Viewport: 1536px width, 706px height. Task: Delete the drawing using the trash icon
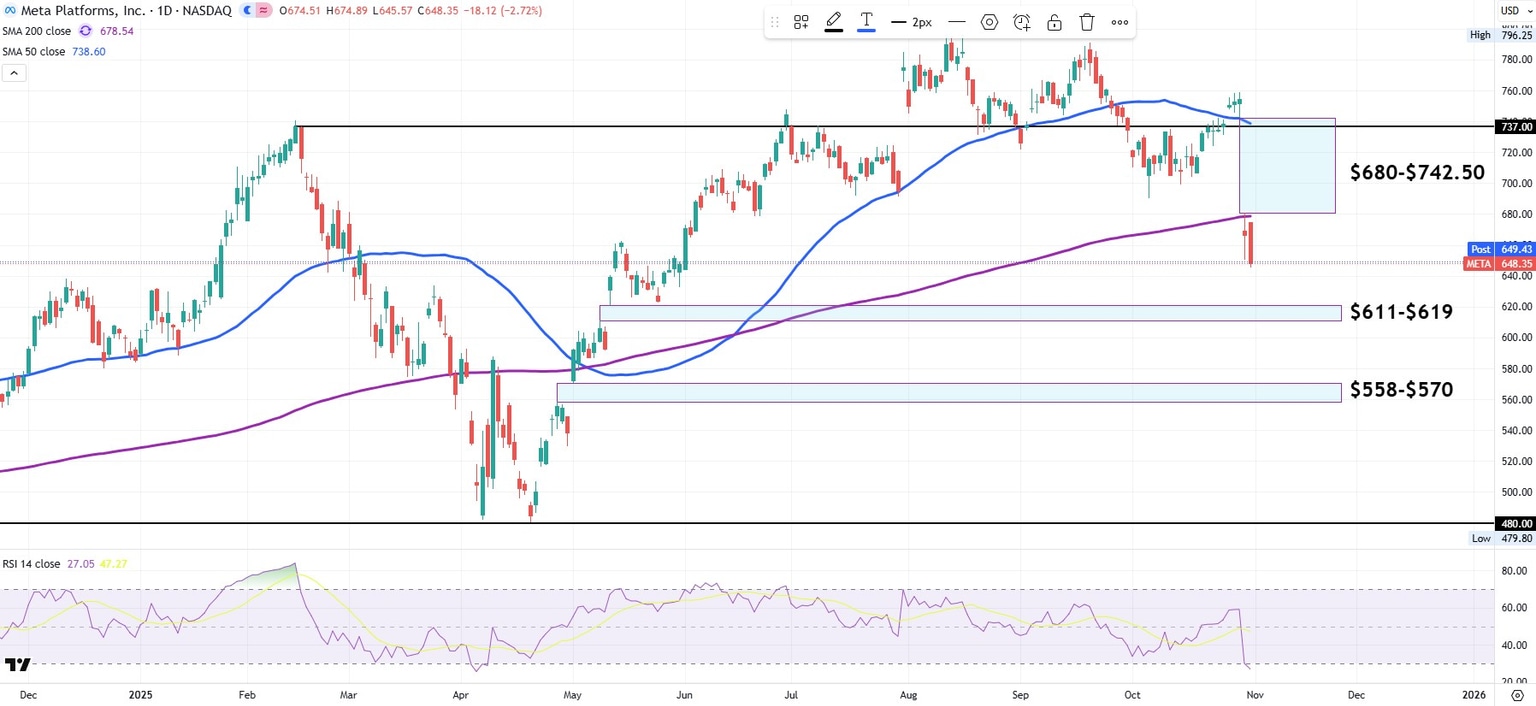pos(1087,21)
